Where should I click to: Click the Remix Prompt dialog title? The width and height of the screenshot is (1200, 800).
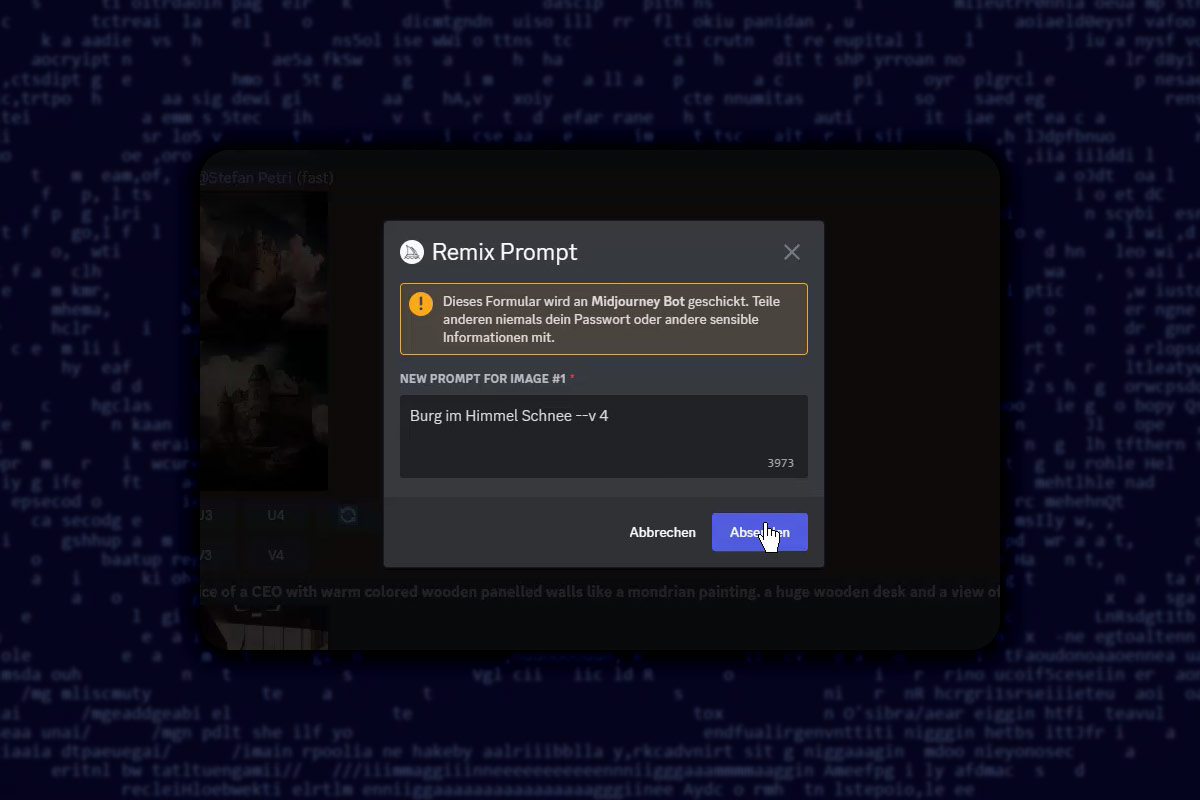tap(504, 252)
